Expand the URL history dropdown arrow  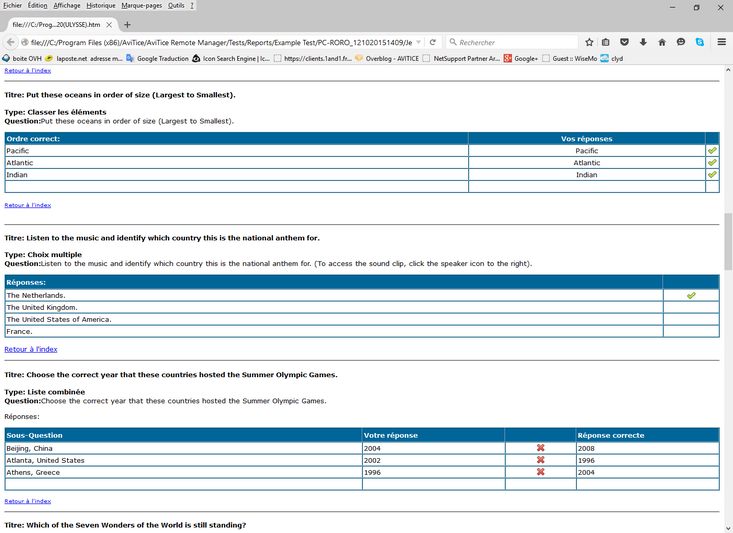pyautogui.click(x=419, y=42)
